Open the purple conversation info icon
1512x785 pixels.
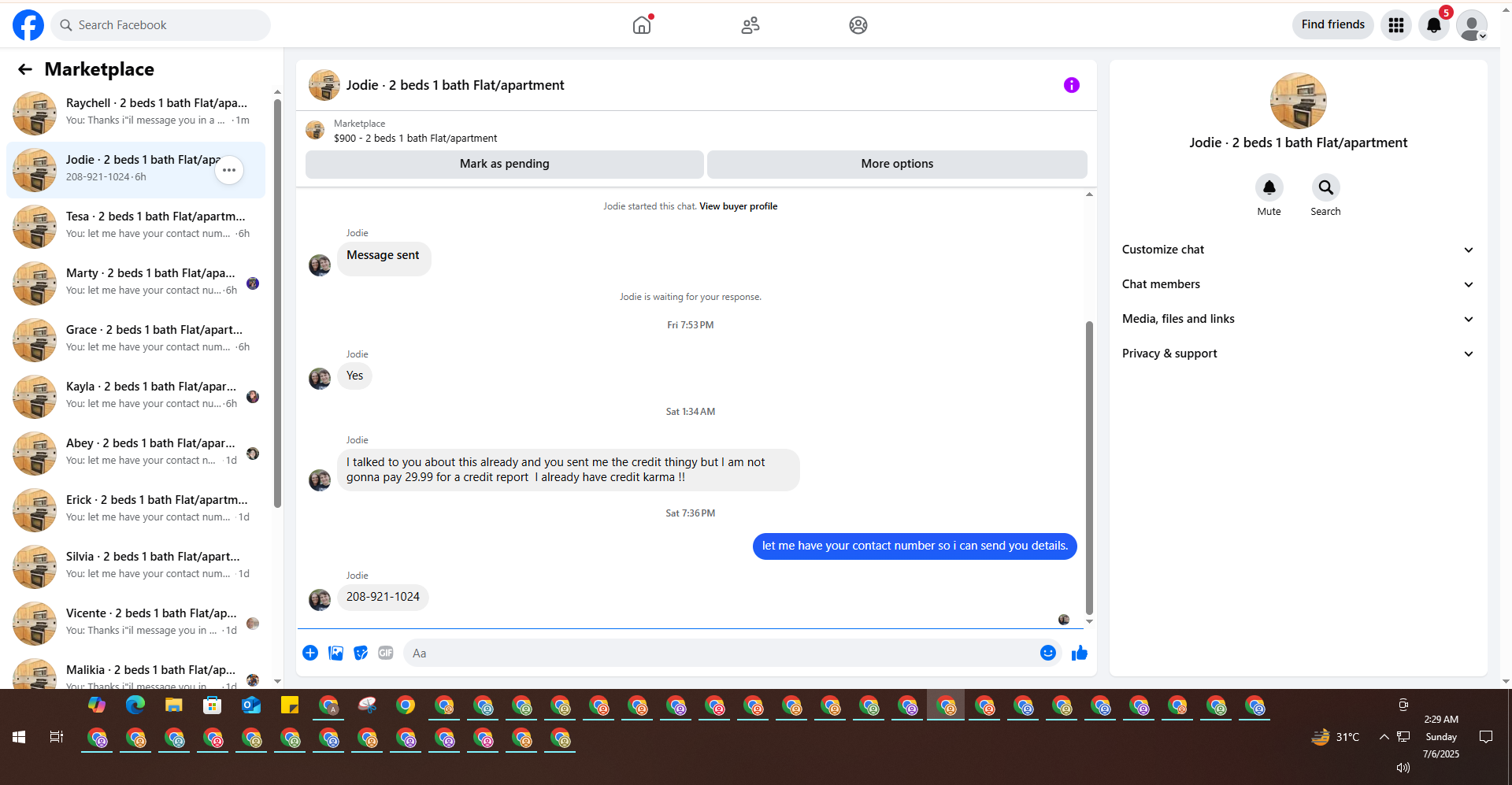[1072, 85]
